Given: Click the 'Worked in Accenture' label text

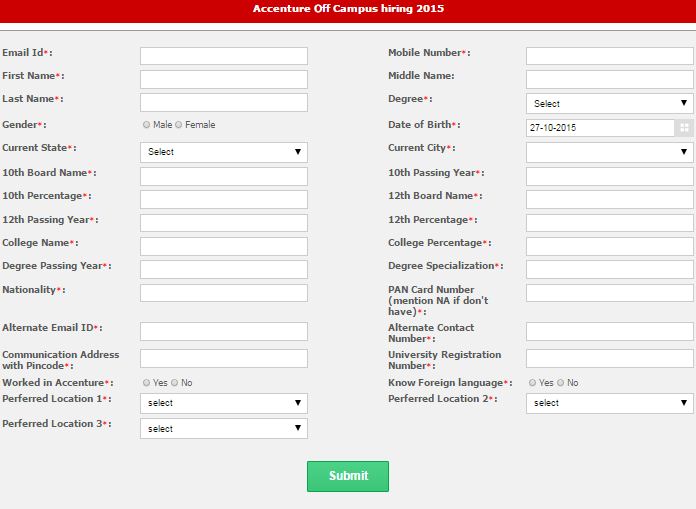Looking at the screenshot, I should click(53, 383).
